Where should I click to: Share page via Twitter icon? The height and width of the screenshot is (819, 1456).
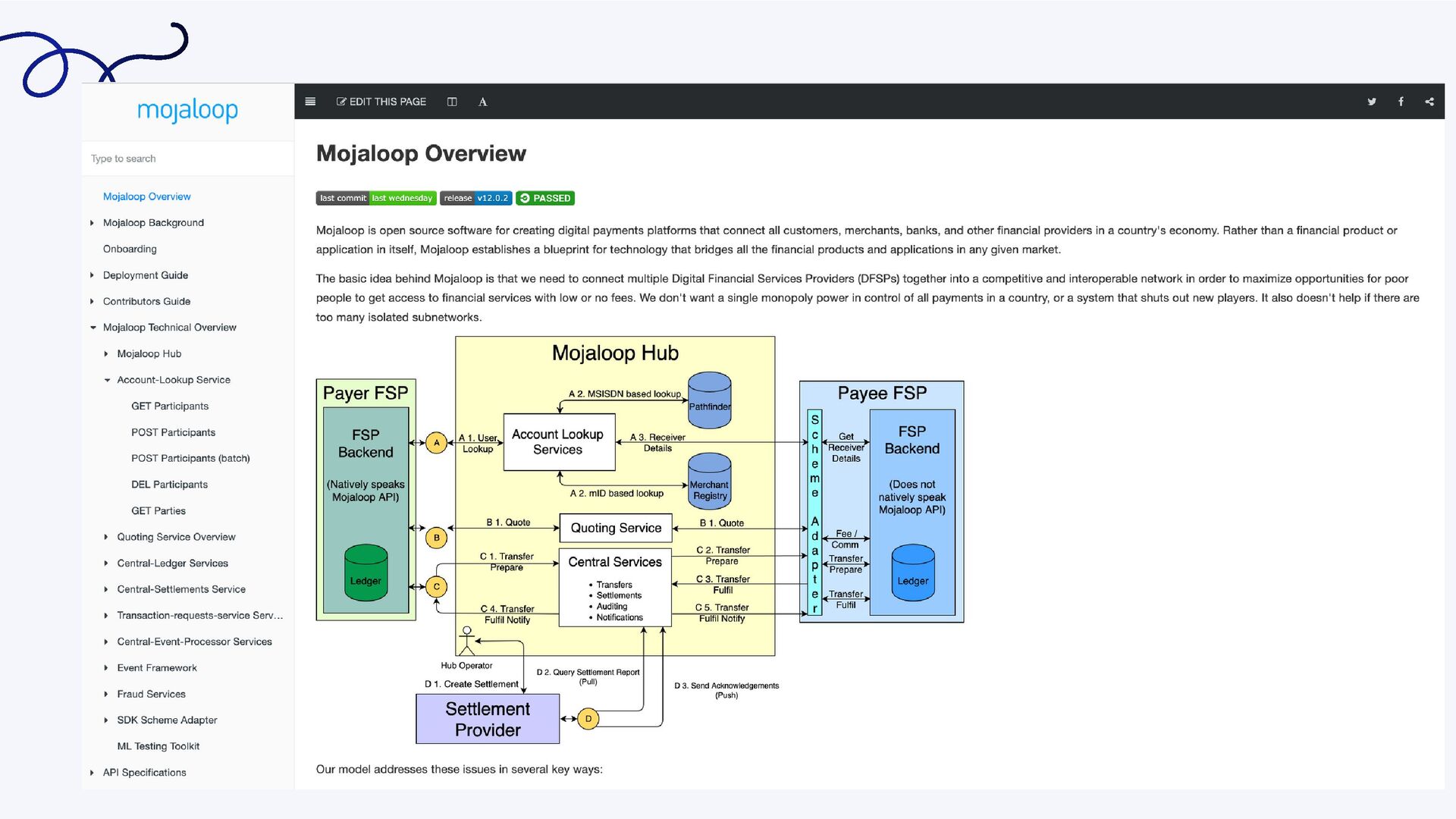tap(1372, 102)
